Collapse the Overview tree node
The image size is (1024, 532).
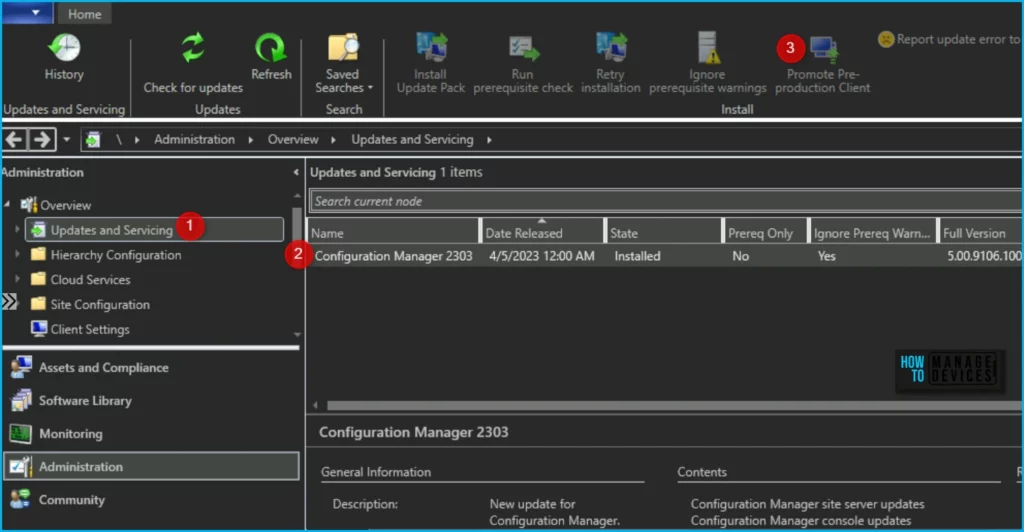(x=7, y=205)
